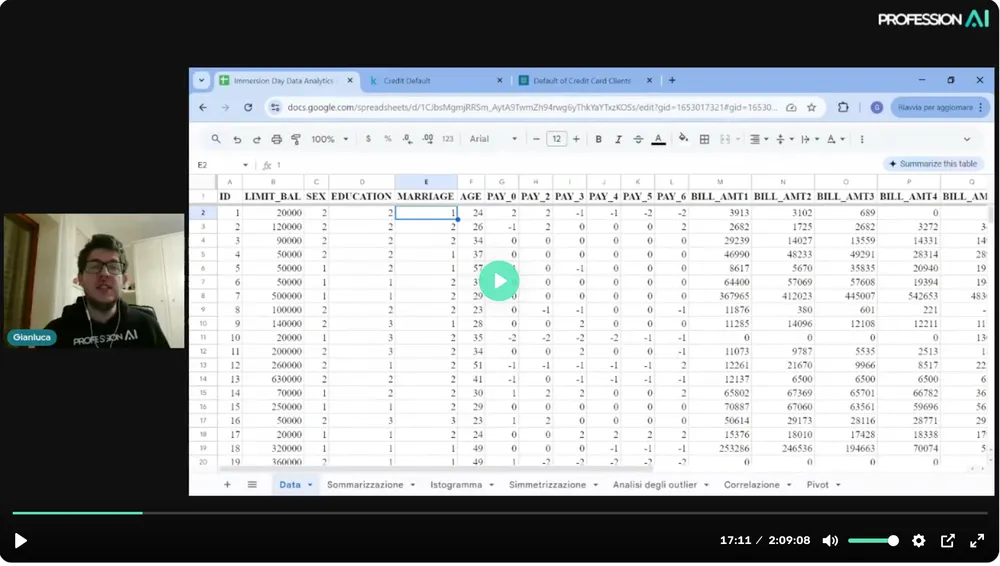Click the bottom-left play button
This screenshot has width=1000, height=566.
[20, 541]
